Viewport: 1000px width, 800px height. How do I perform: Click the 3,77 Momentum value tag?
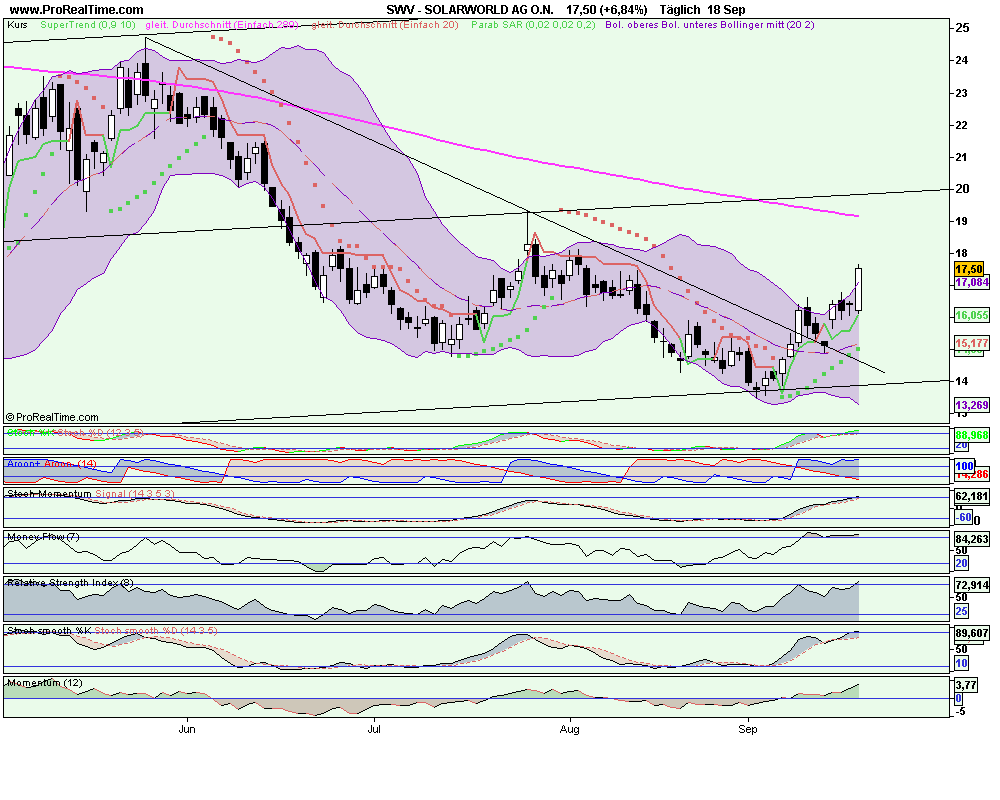coord(966,685)
